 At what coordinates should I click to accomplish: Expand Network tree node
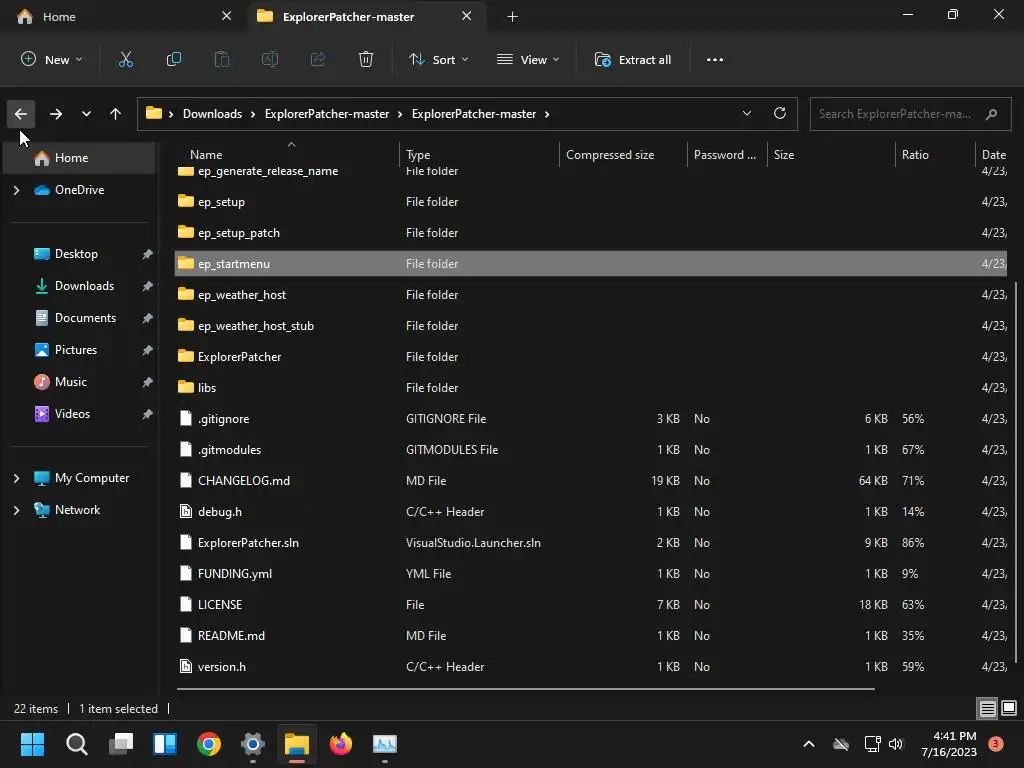click(x=17, y=510)
